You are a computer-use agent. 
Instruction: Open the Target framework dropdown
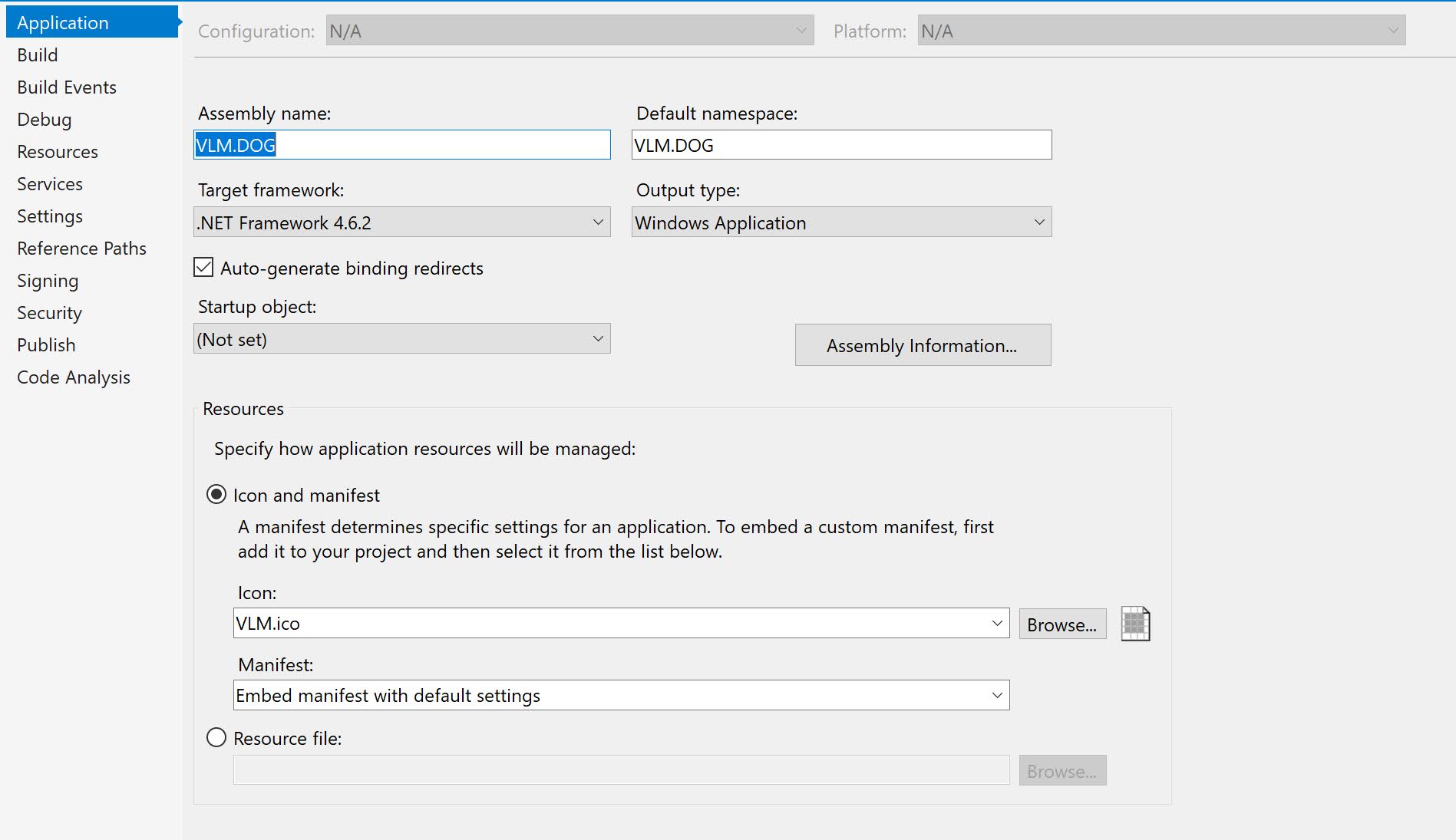[x=402, y=222]
